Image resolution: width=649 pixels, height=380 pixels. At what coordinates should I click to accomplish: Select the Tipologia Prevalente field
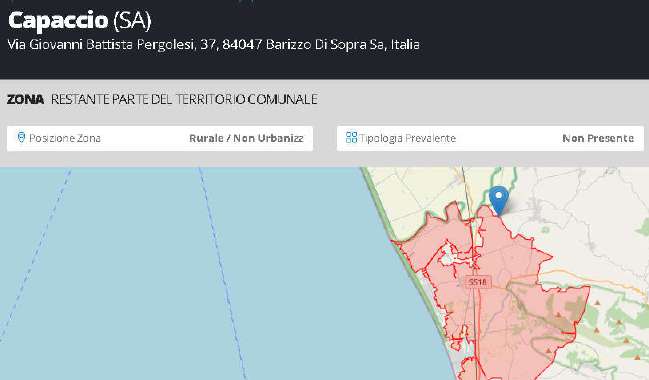490,138
